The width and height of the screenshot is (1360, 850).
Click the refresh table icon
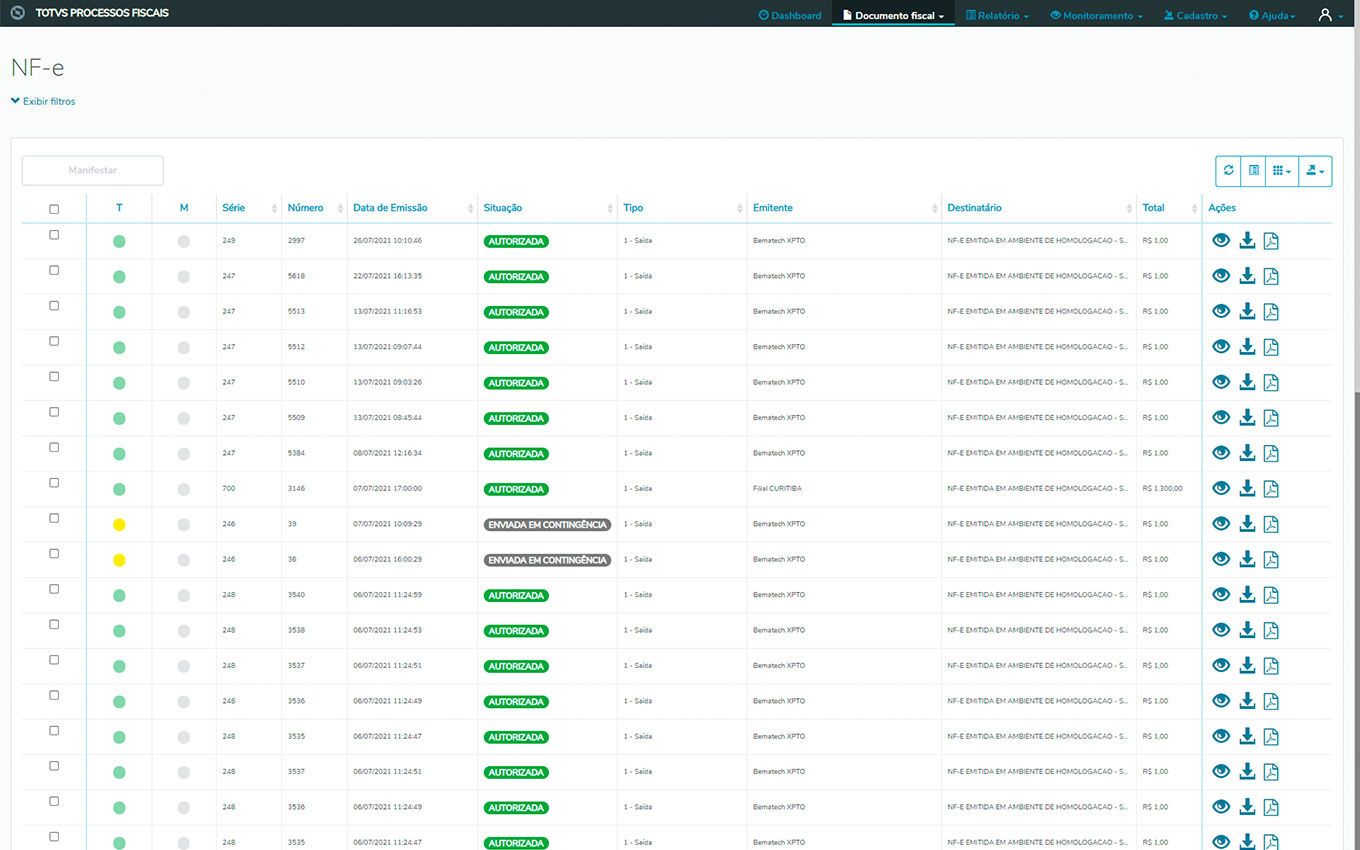coord(1228,171)
